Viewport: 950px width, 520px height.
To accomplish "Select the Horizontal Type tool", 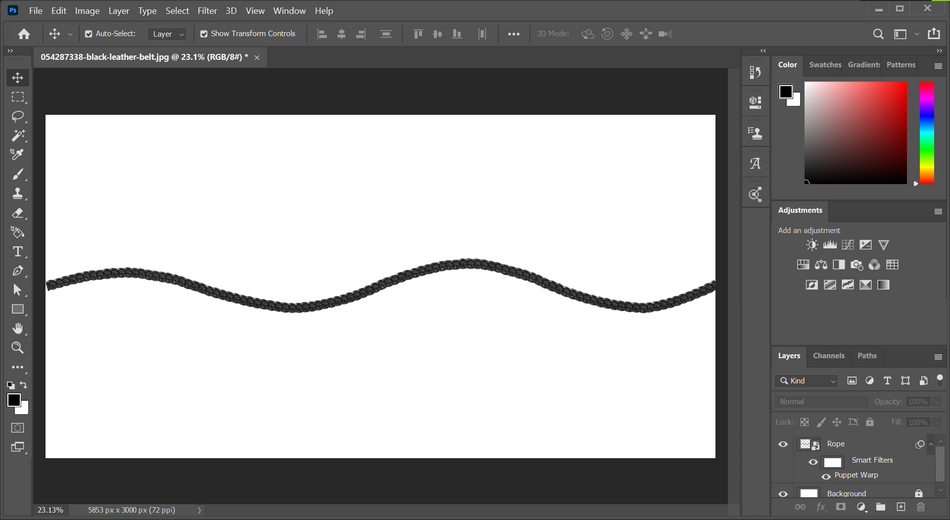I will click(18, 252).
